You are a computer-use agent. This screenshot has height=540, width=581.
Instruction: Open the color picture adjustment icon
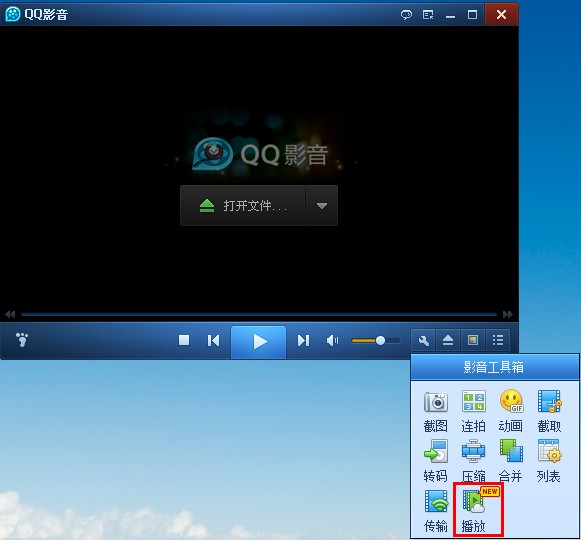473,340
